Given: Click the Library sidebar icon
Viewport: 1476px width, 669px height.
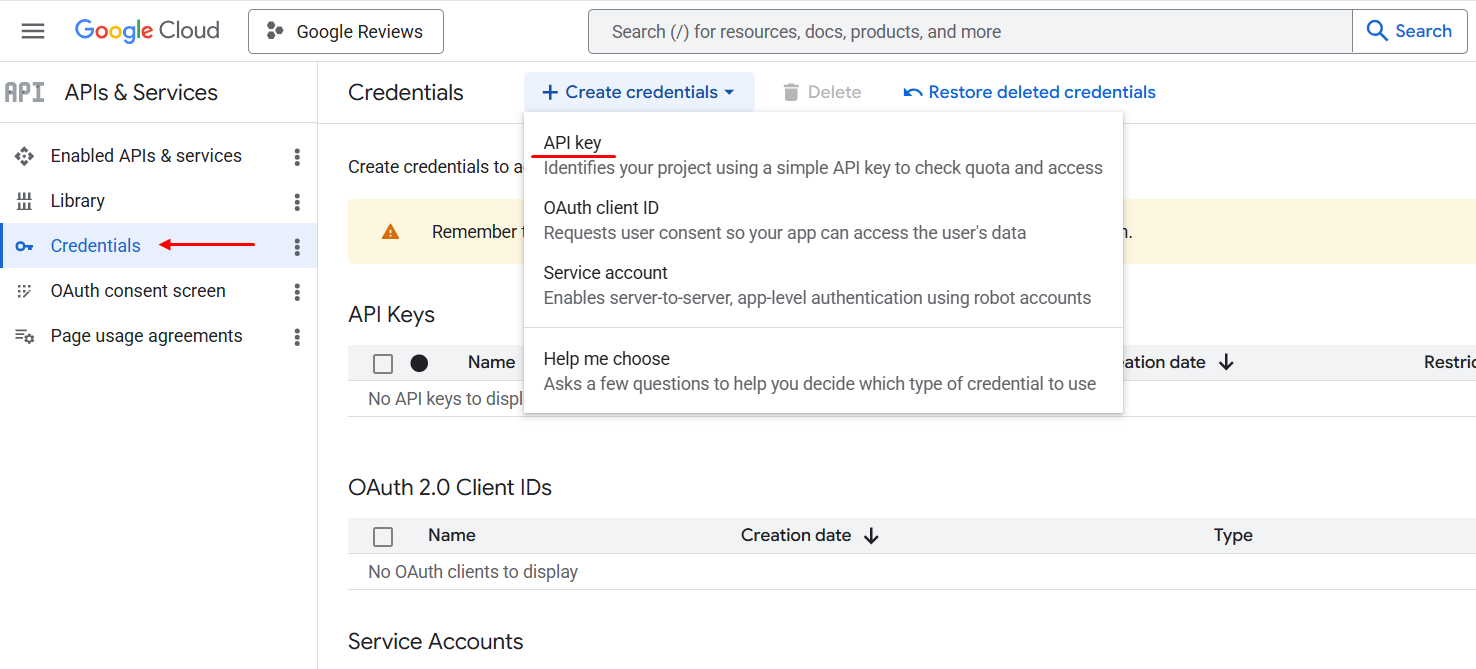Looking at the screenshot, I should 24,201.
